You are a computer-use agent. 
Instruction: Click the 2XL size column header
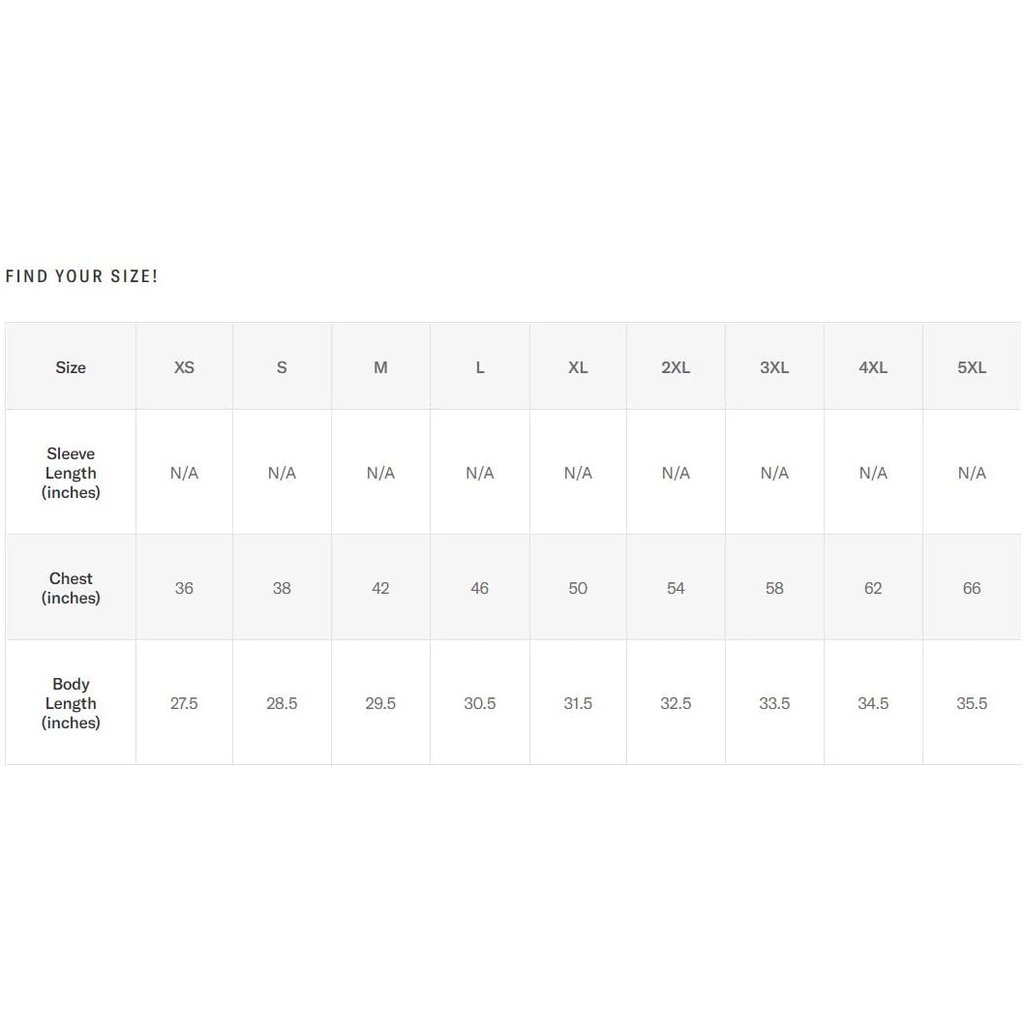676,368
